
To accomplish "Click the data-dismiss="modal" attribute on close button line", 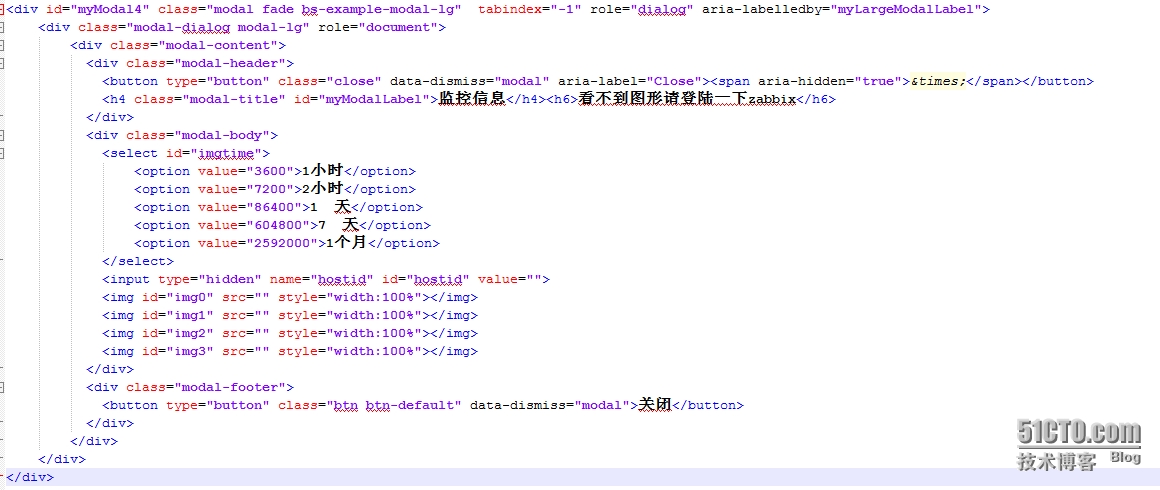I will click(470, 81).
